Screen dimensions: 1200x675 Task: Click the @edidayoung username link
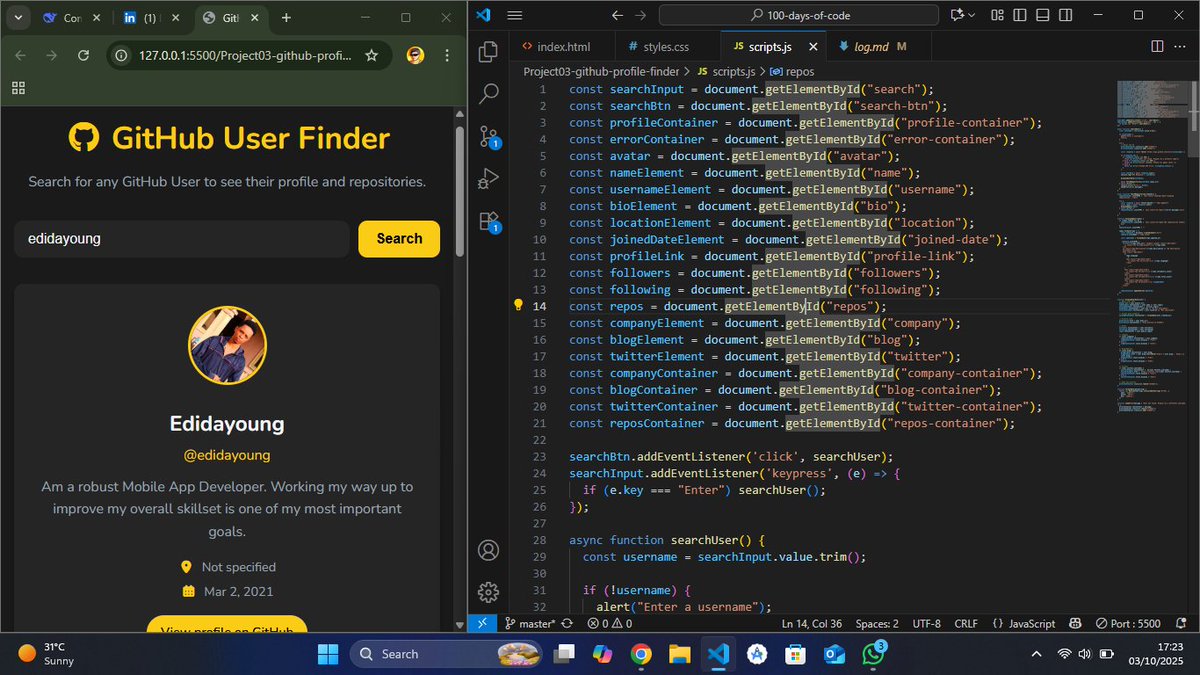tap(227, 455)
